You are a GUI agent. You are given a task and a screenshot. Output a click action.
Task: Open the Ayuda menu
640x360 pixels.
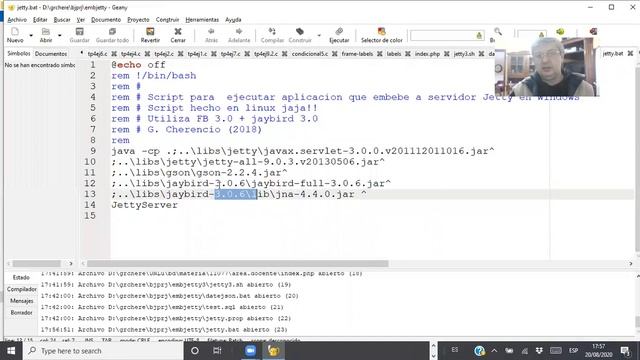click(233, 20)
